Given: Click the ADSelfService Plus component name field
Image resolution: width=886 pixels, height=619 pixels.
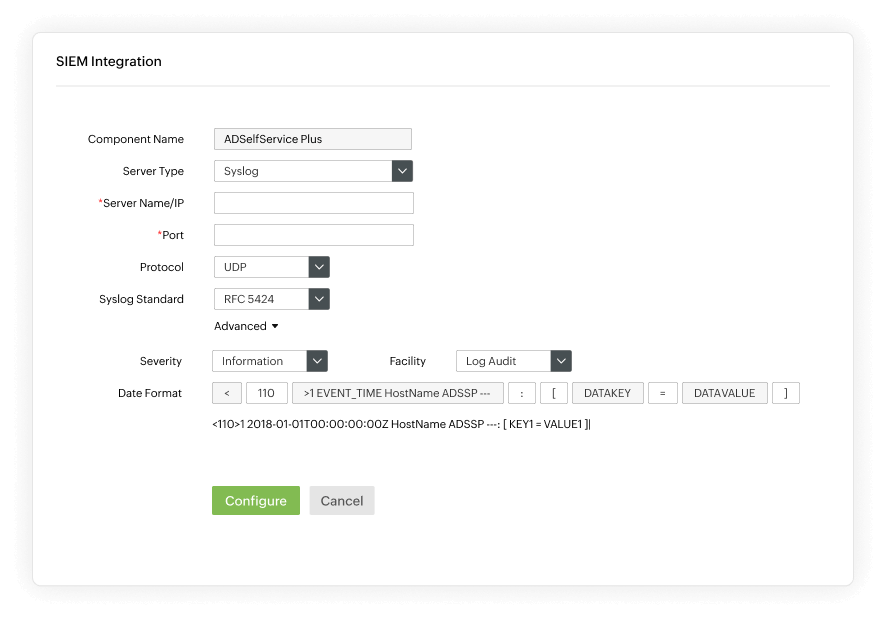Looking at the screenshot, I should [x=313, y=138].
